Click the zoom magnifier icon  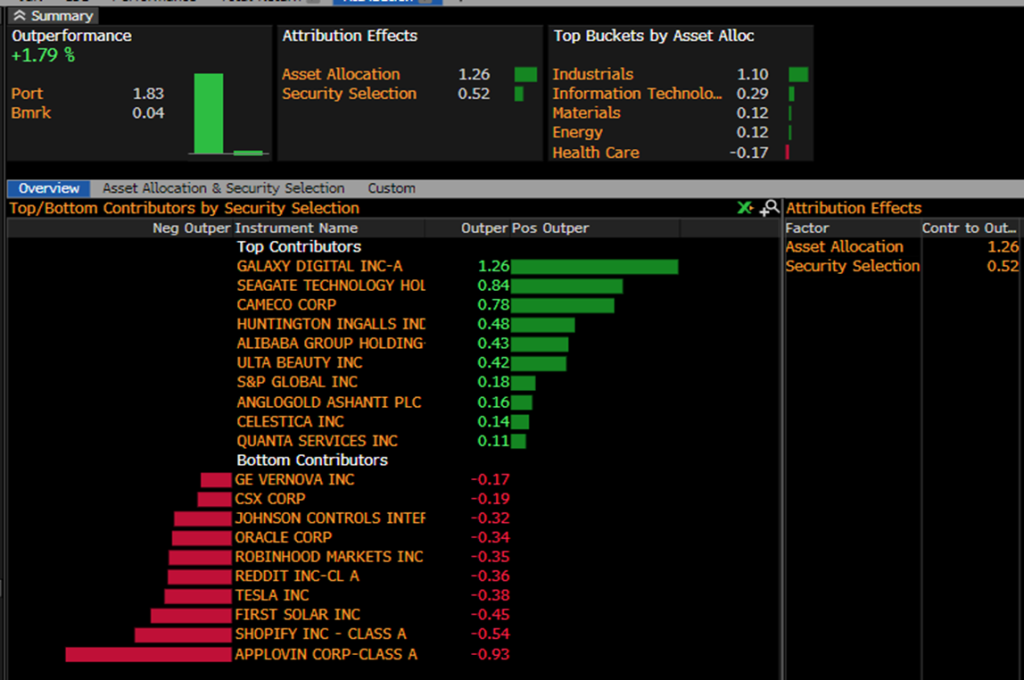pyautogui.click(x=769, y=208)
